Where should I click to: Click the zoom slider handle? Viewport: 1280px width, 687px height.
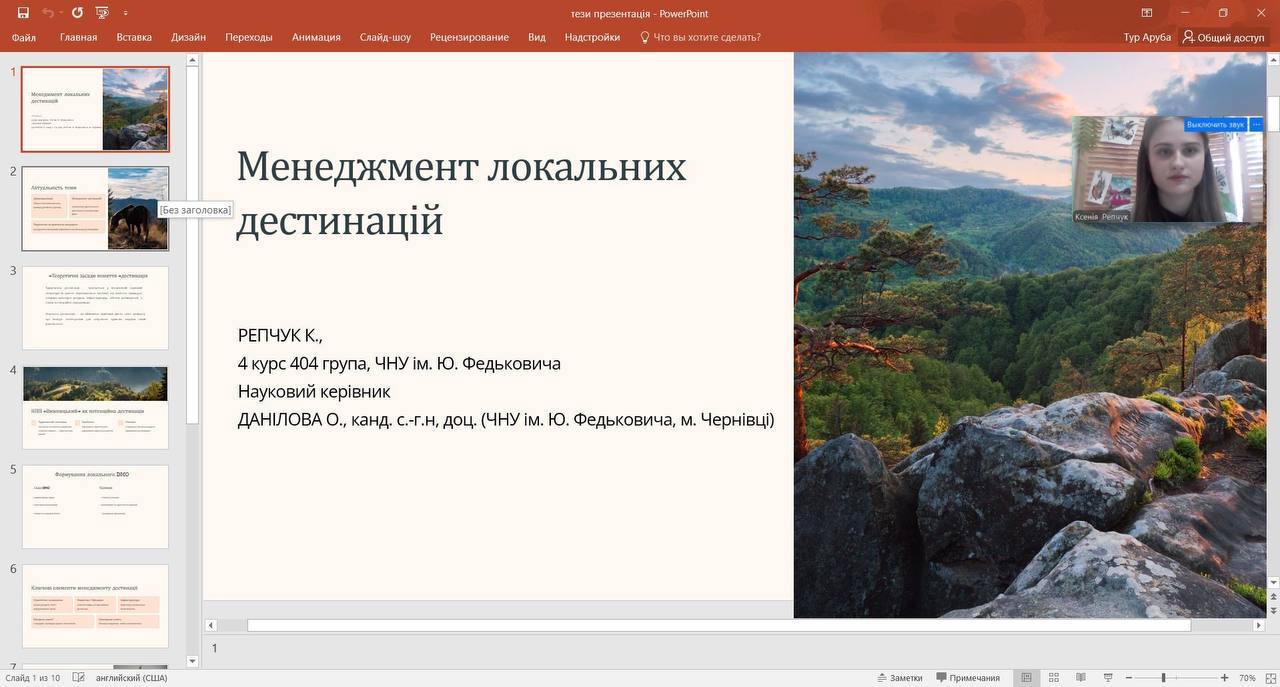point(1164,678)
